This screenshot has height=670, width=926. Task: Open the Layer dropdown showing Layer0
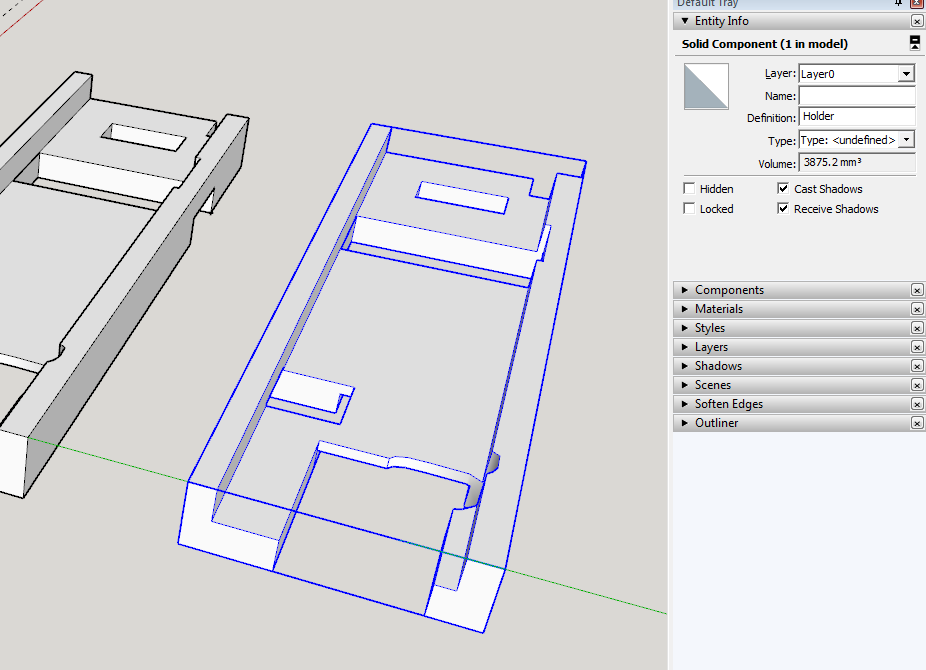point(907,73)
